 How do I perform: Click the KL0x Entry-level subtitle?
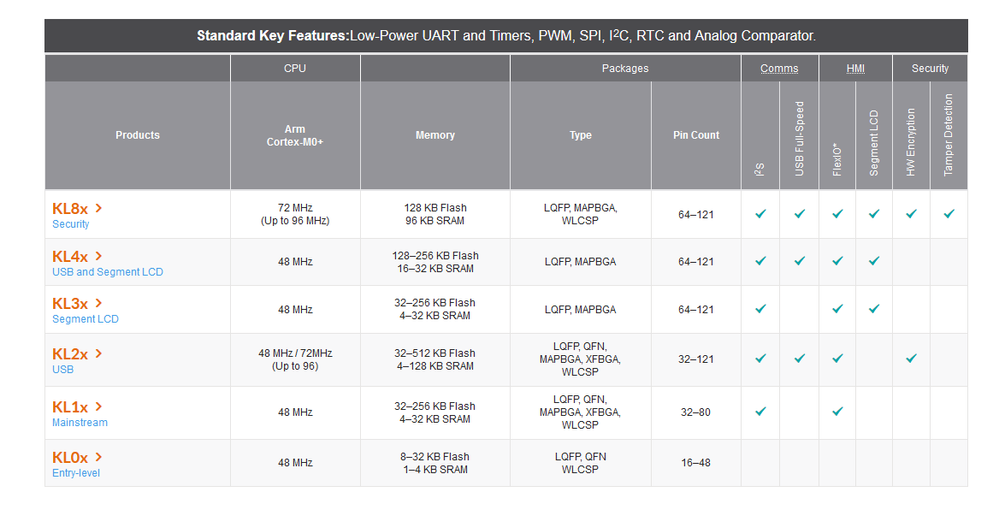pyautogui.click(x=76, y=473)
